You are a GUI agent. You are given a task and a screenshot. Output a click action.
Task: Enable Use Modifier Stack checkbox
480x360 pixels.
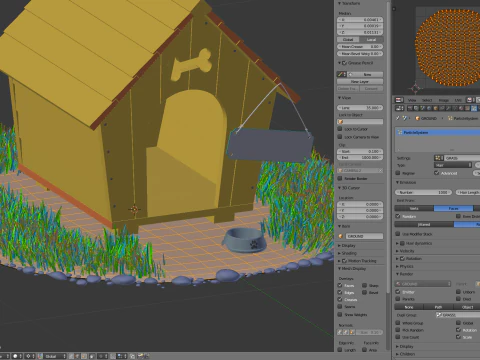tap(398, 234)
